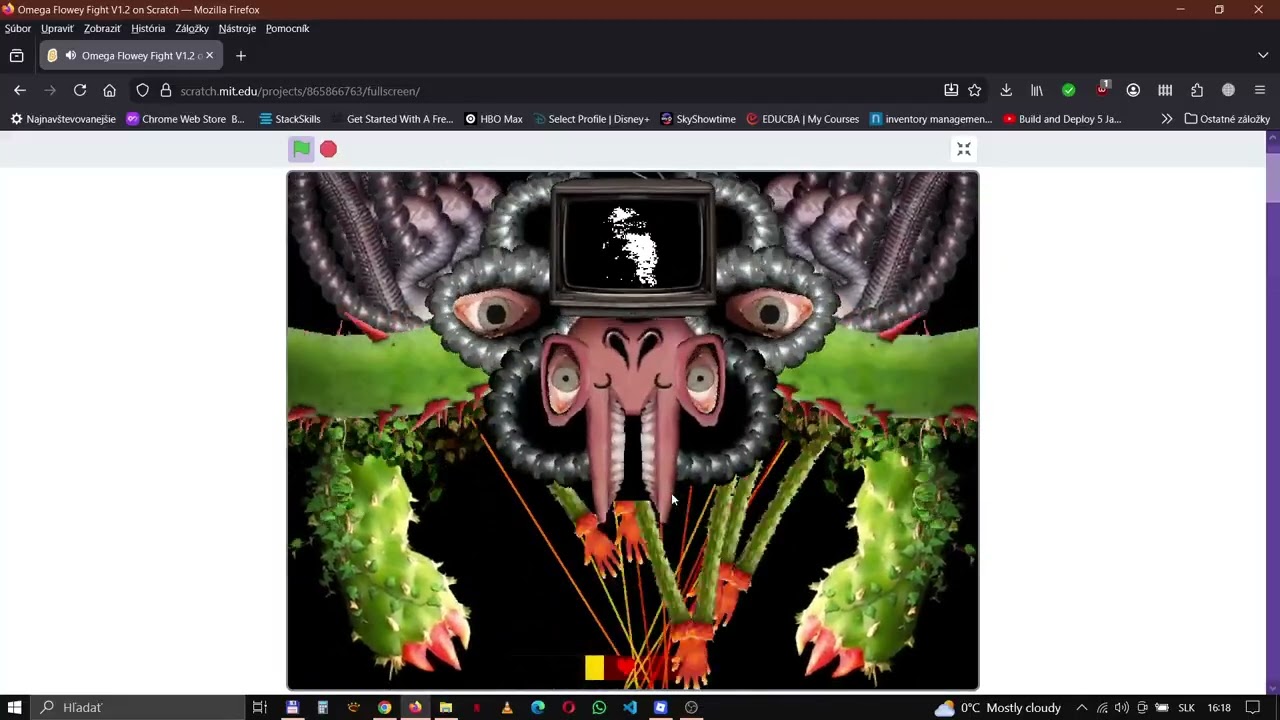Stop the project with red stop button
Image resolution: width=1280 pixels, height=720 pixels.
tap(328, 149)
